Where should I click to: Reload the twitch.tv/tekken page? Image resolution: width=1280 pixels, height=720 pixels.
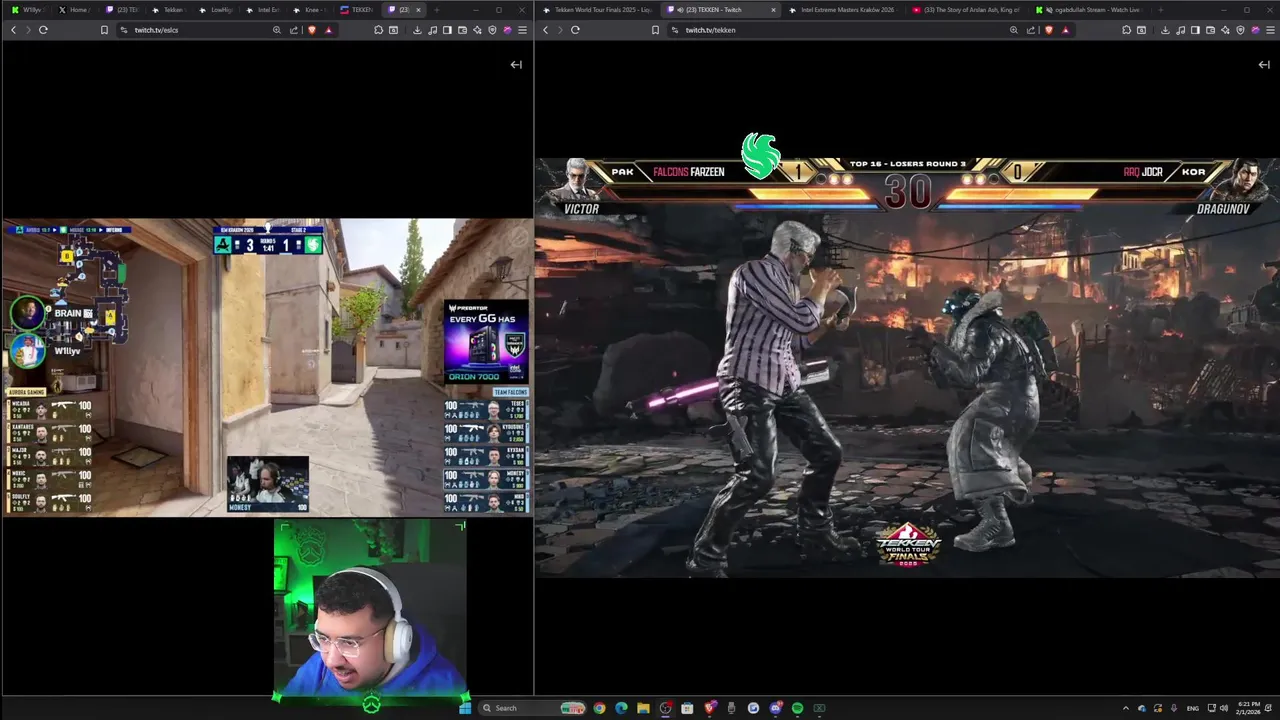pos(575,30)
